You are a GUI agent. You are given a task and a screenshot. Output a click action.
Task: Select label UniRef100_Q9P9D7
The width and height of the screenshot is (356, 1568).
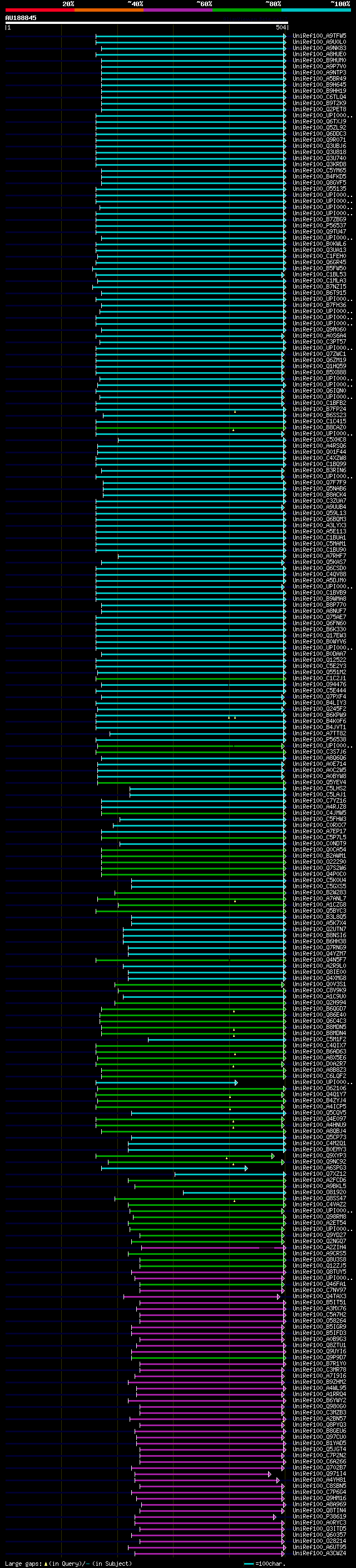319,1357
